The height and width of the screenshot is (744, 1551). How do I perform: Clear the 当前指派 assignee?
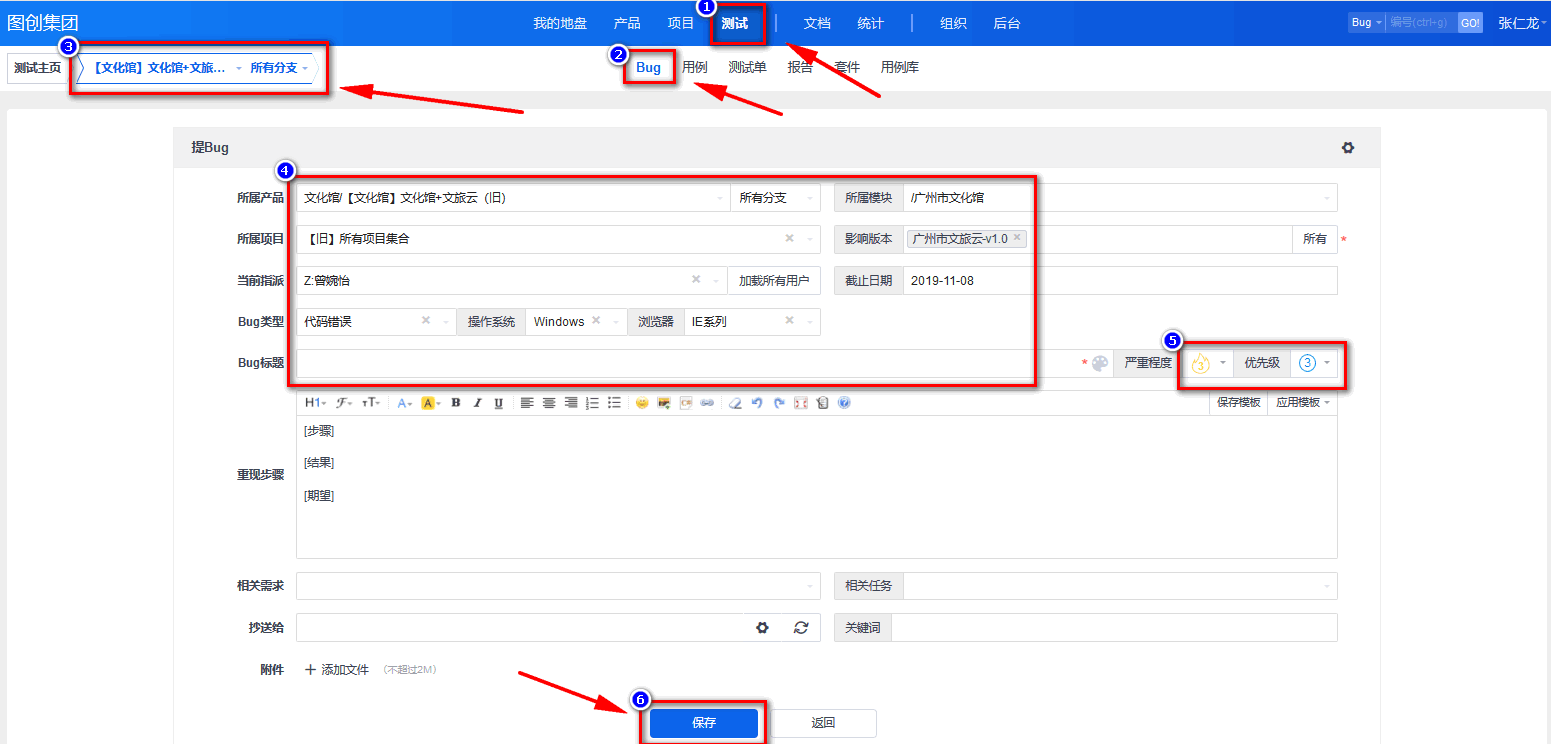(697, 281)
